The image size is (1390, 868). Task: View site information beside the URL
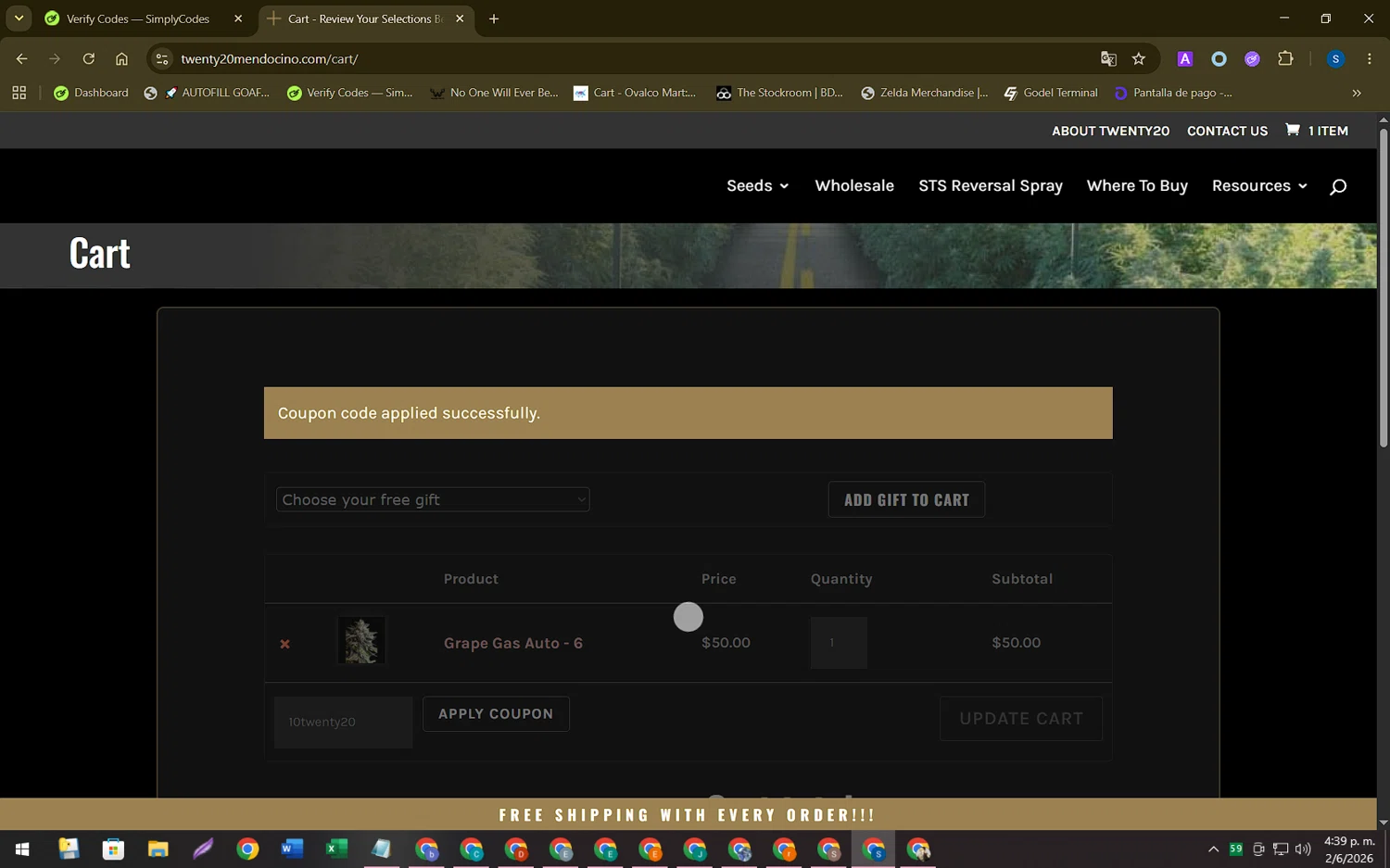(x=162, y=58)
